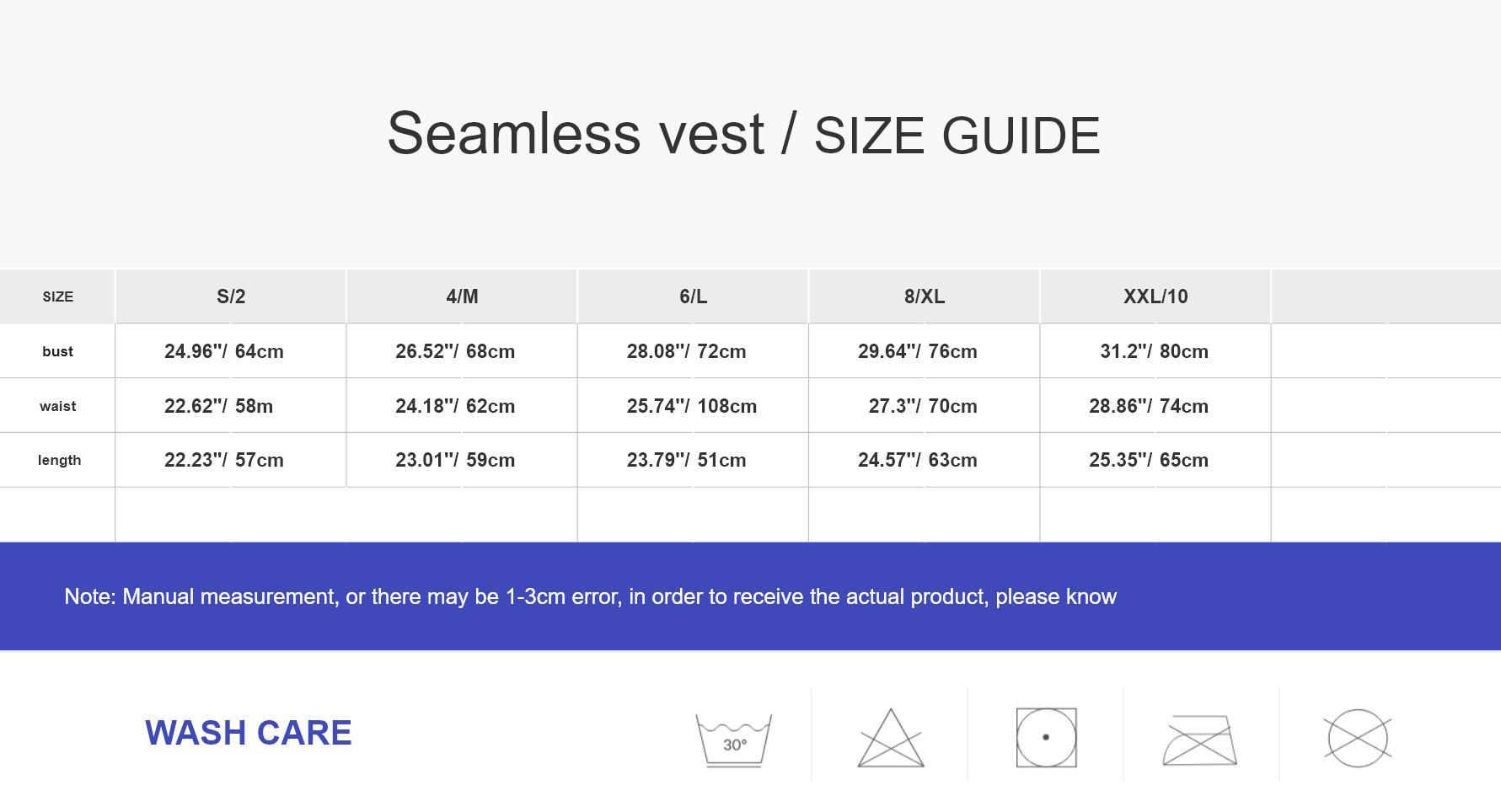Select the 4/M size column header

point(462,296)
